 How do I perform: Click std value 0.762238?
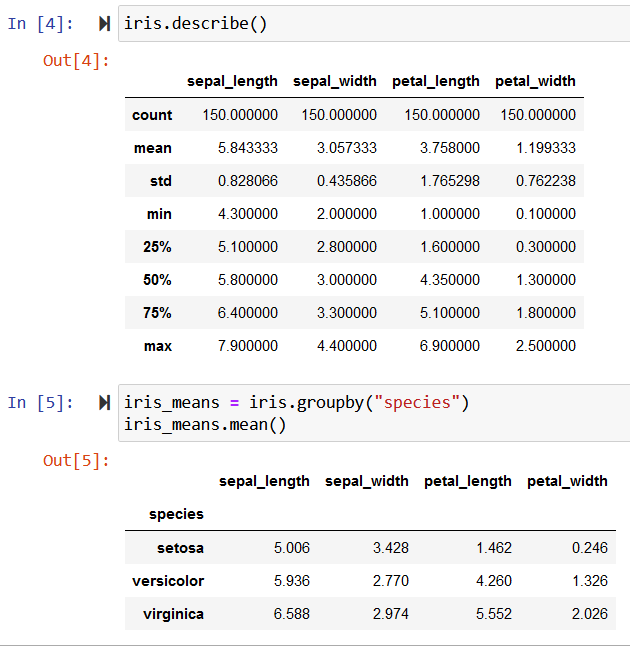[x=546, y=181]
